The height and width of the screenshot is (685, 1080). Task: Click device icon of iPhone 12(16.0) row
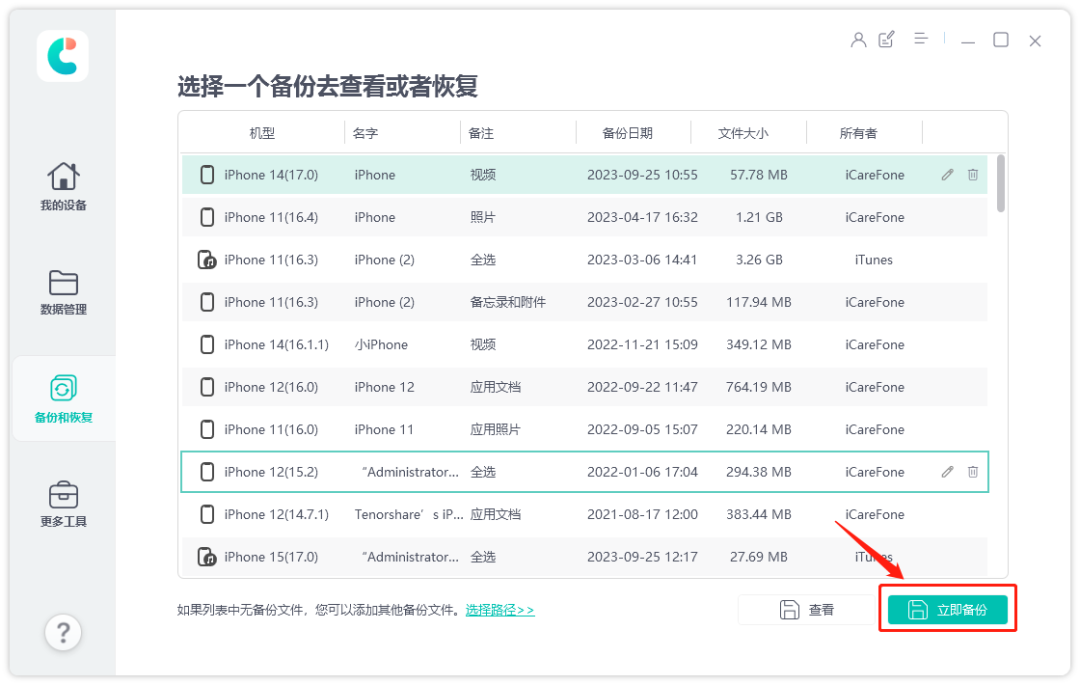pyautogui.click(x=207, y=387)
